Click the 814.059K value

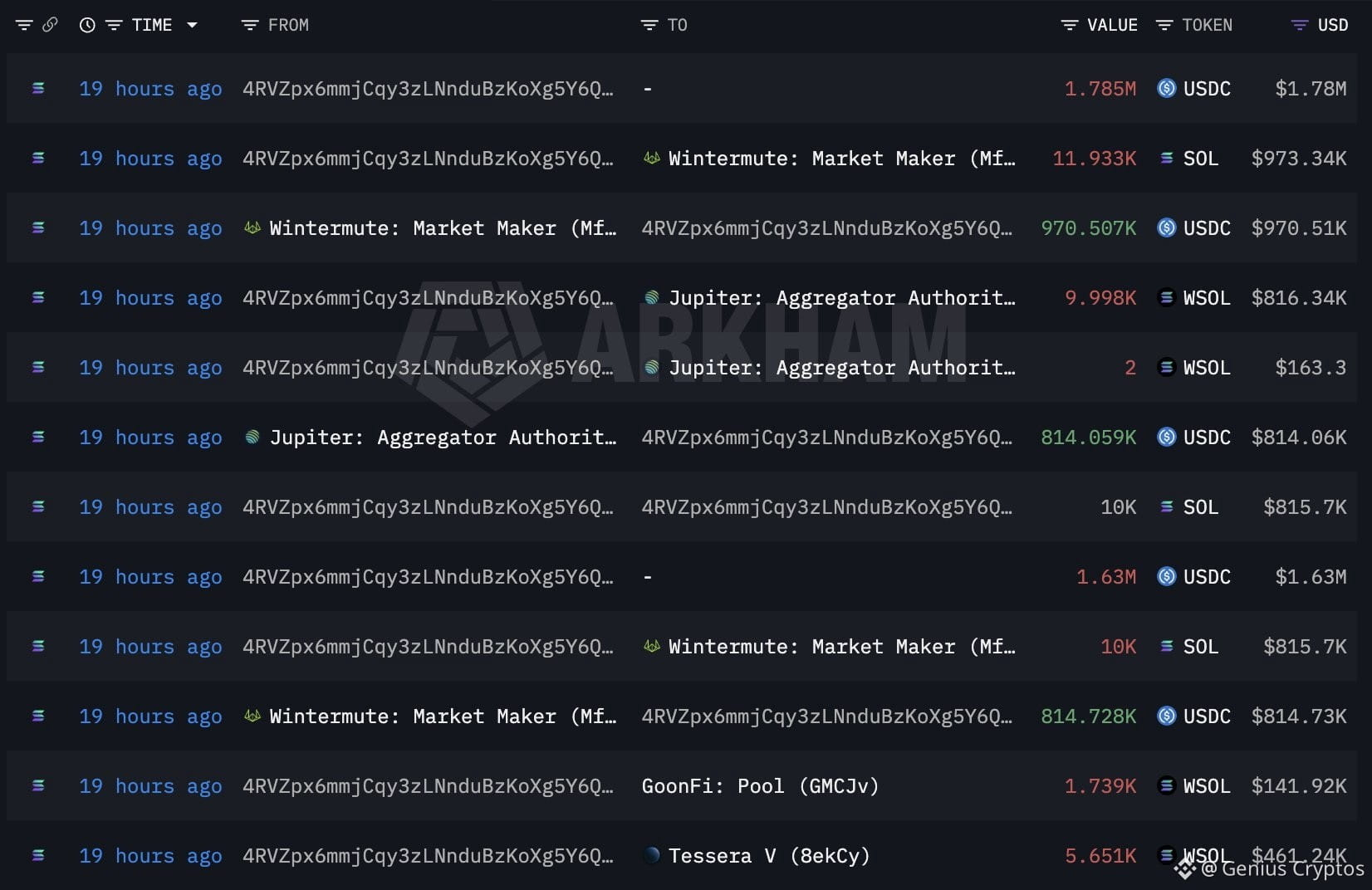click(1089, 438)
